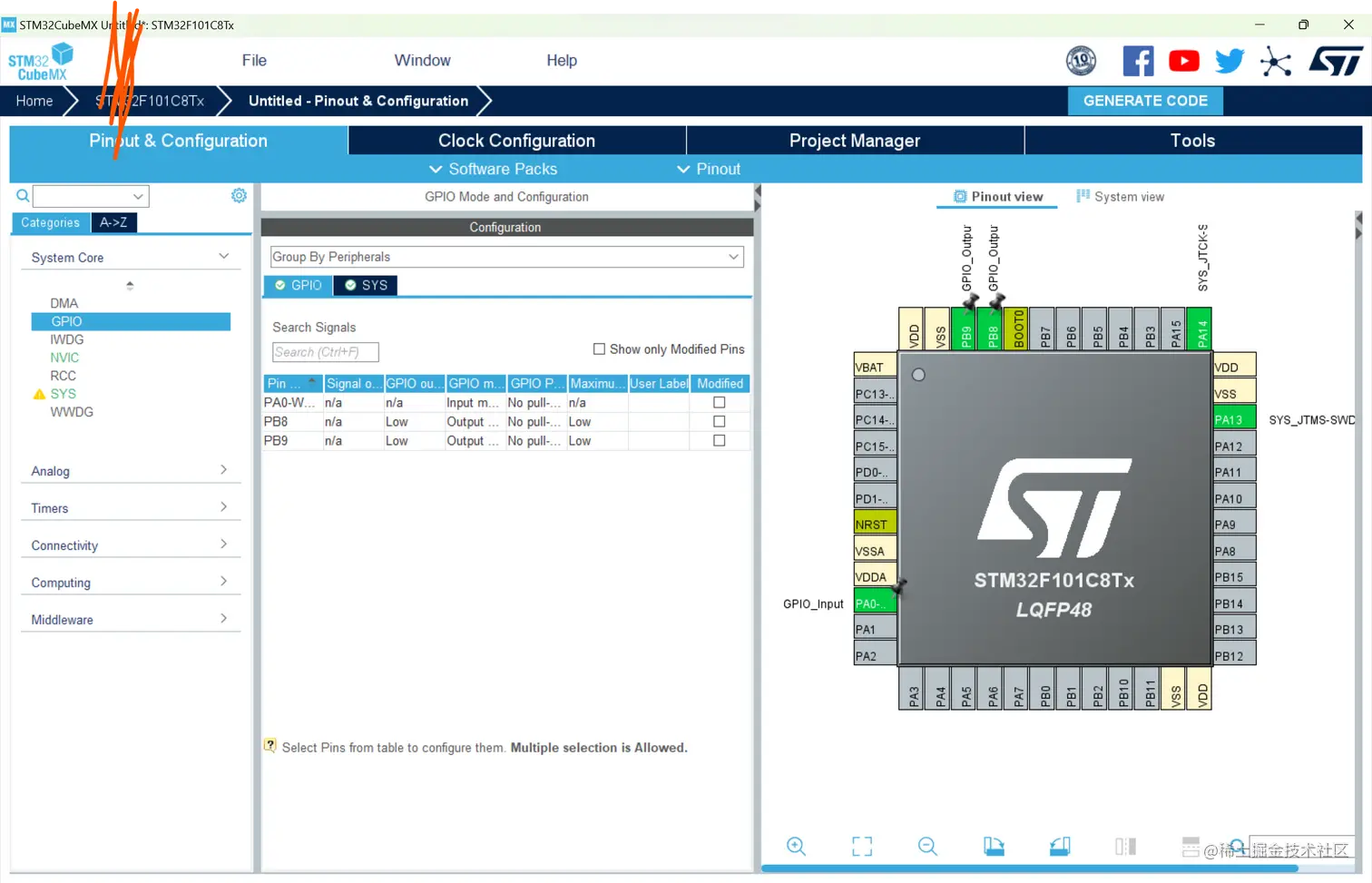Click the 10-year anniversary badge icon
Viewport: 1372px width, 883px height.
[x=1081, y=61]
